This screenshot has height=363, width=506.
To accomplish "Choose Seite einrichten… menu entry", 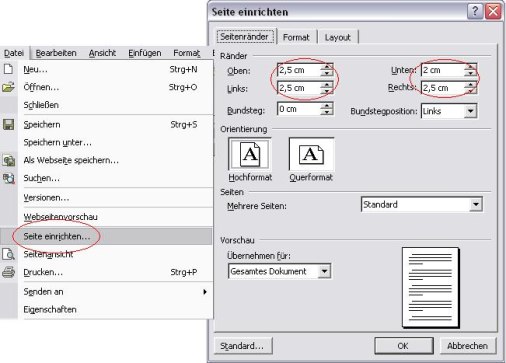I will pyautogui.click(x=107, y=236).
